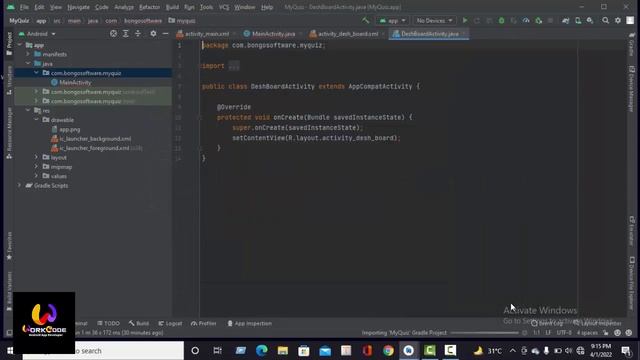640x360 pixels.
Task: Click the Gradle import progress bar
Action: pyautogui.click(x=484, y=333)
